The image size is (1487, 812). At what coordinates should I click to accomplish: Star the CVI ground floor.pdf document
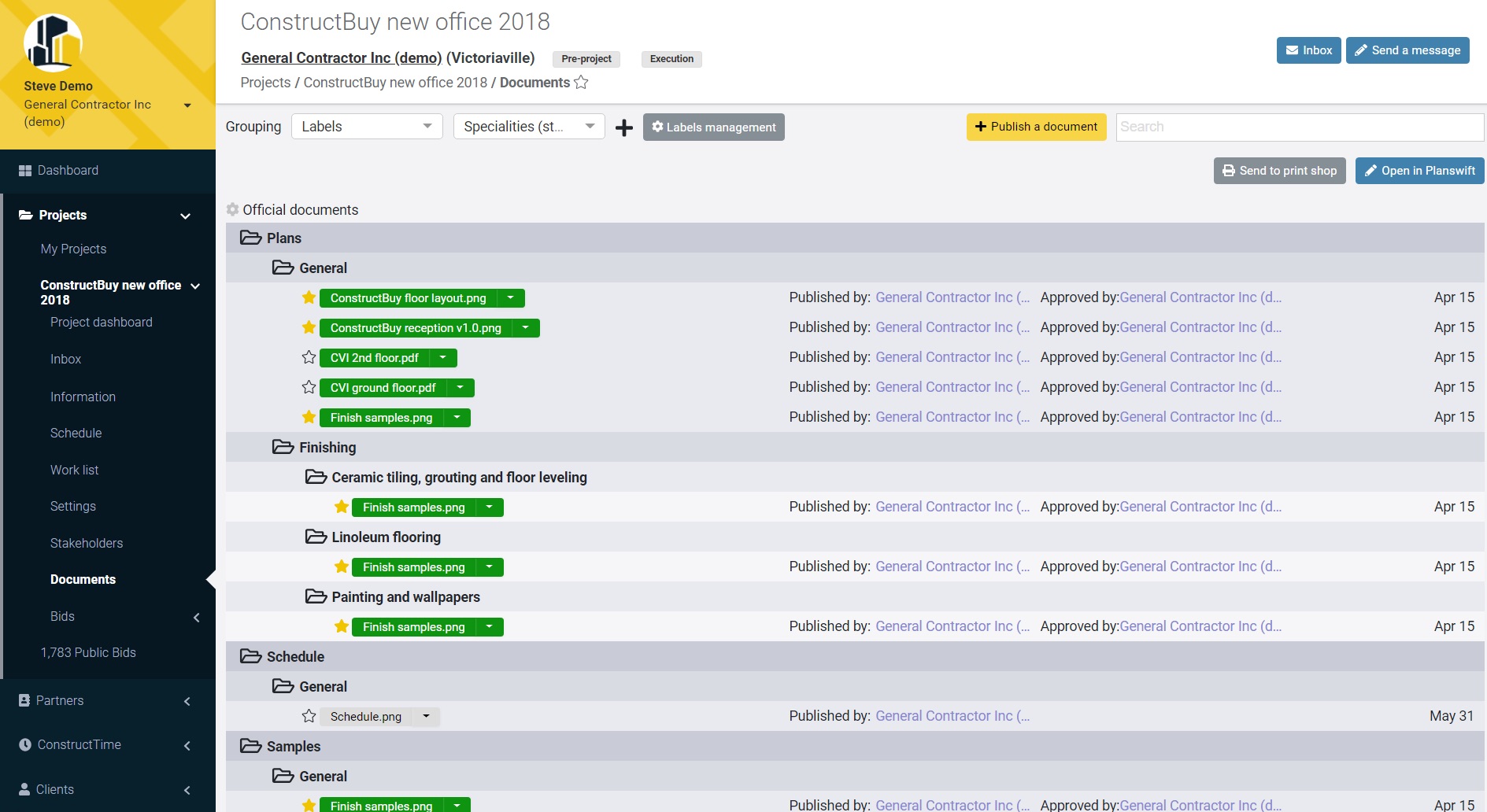coord(309,388)
